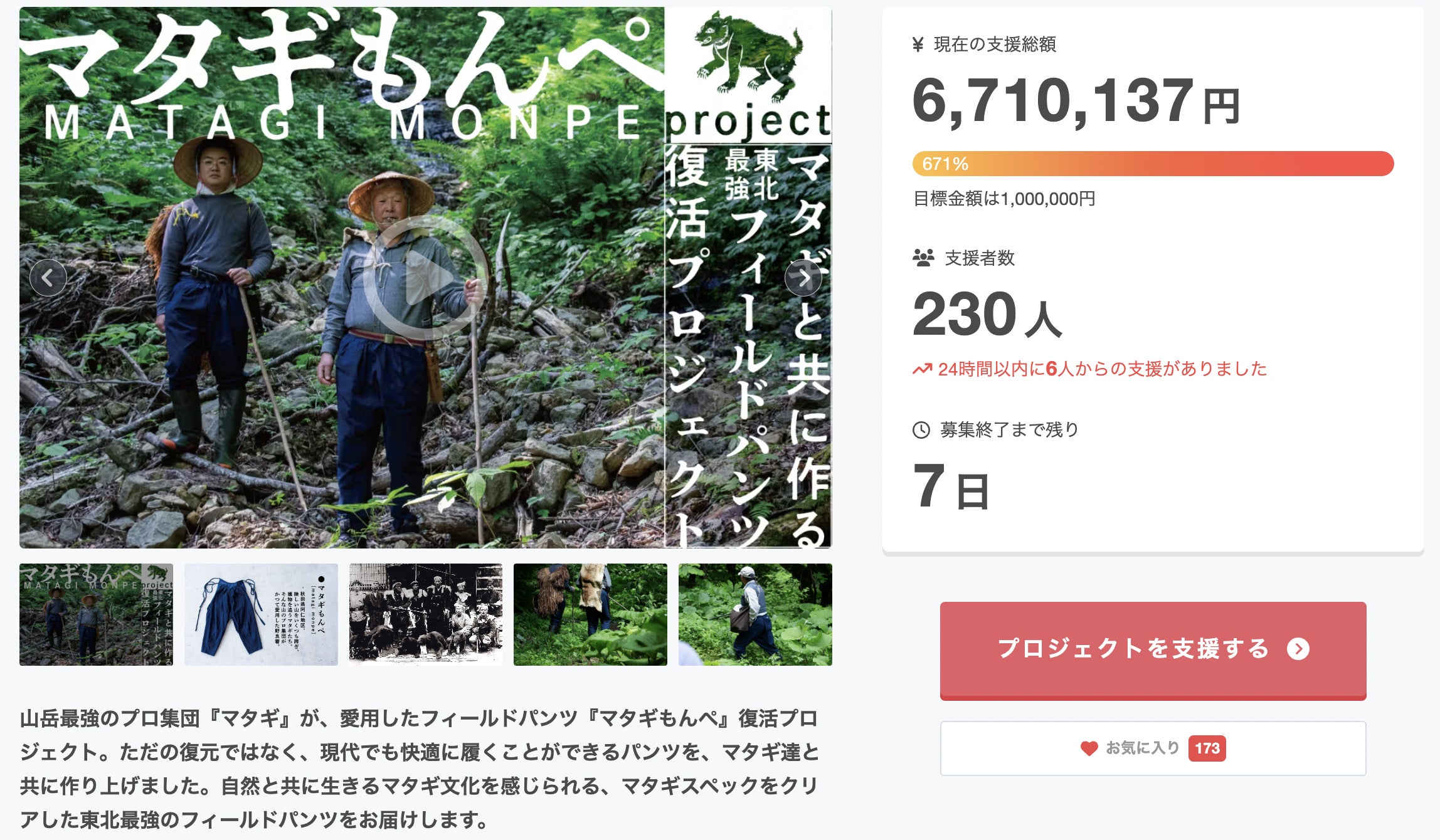Play the Matagi Monpe project video
The image size is (1440, 840).
pos(426,278)
